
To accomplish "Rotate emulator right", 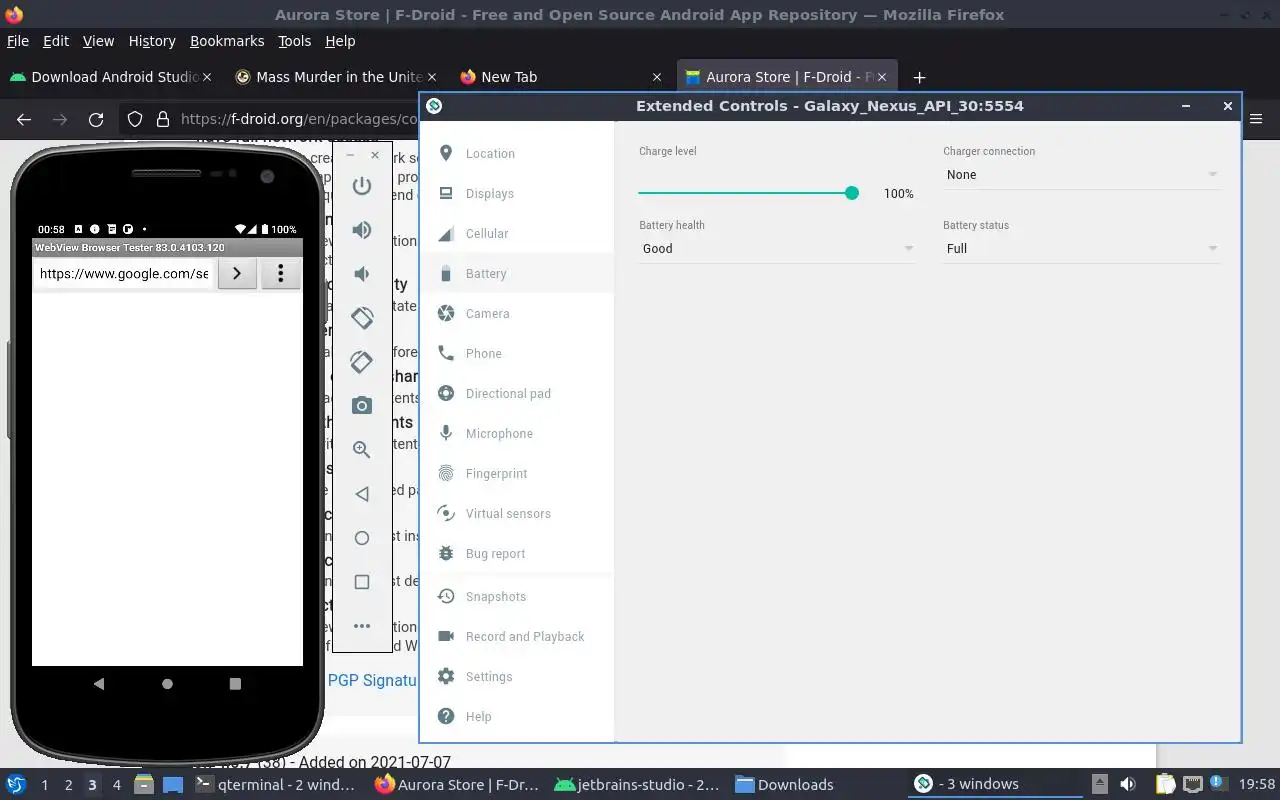I will coord(362,362).
